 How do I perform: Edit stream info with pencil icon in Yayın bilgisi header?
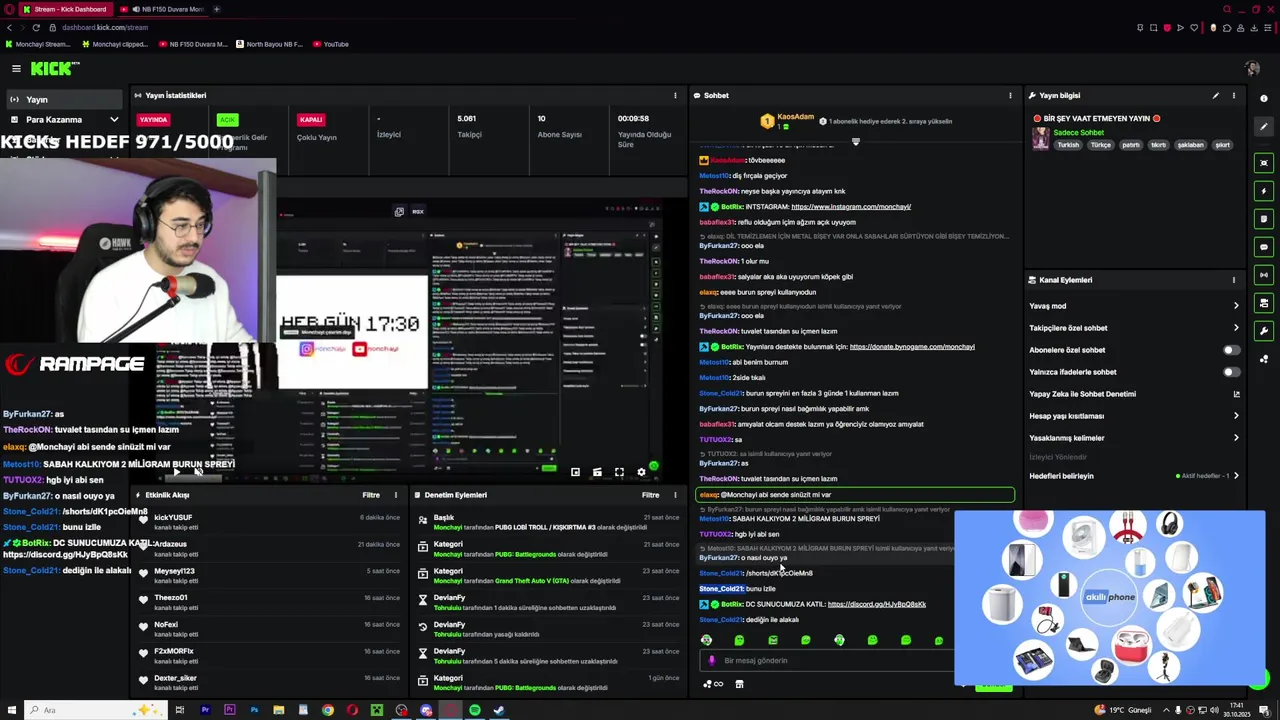tap(1216, 96)
